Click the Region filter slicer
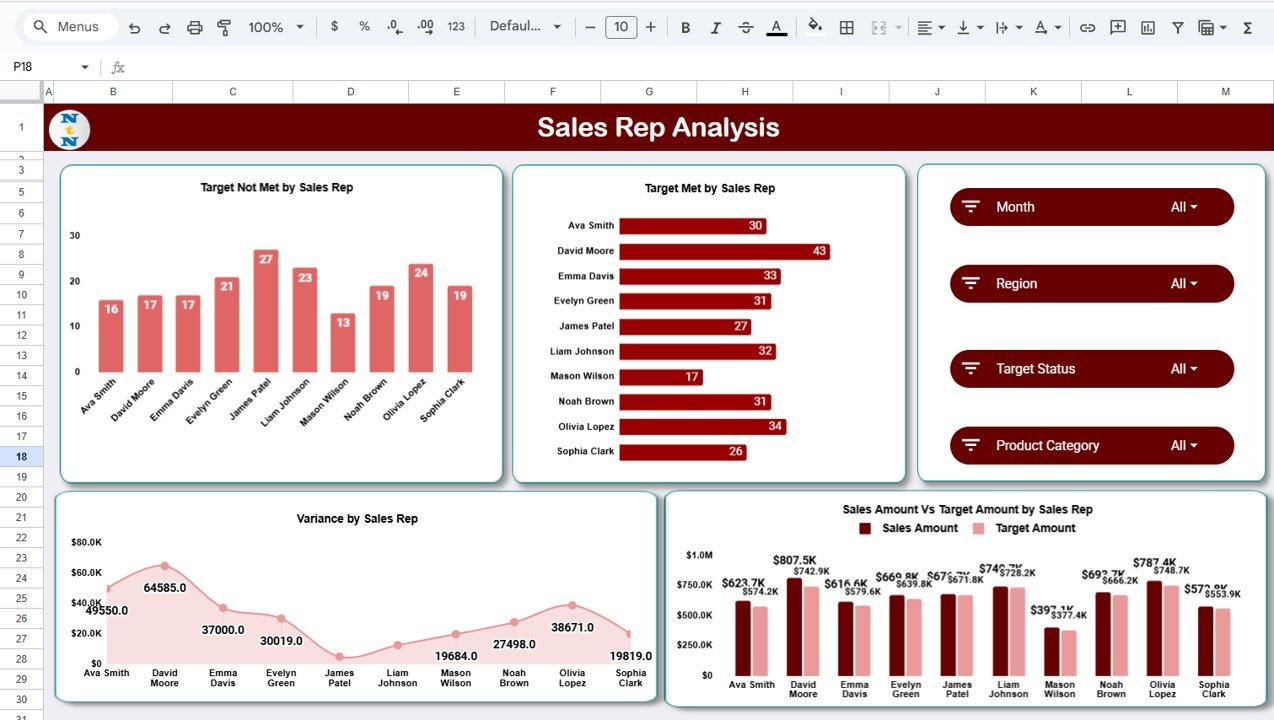 coord(1091,283)
